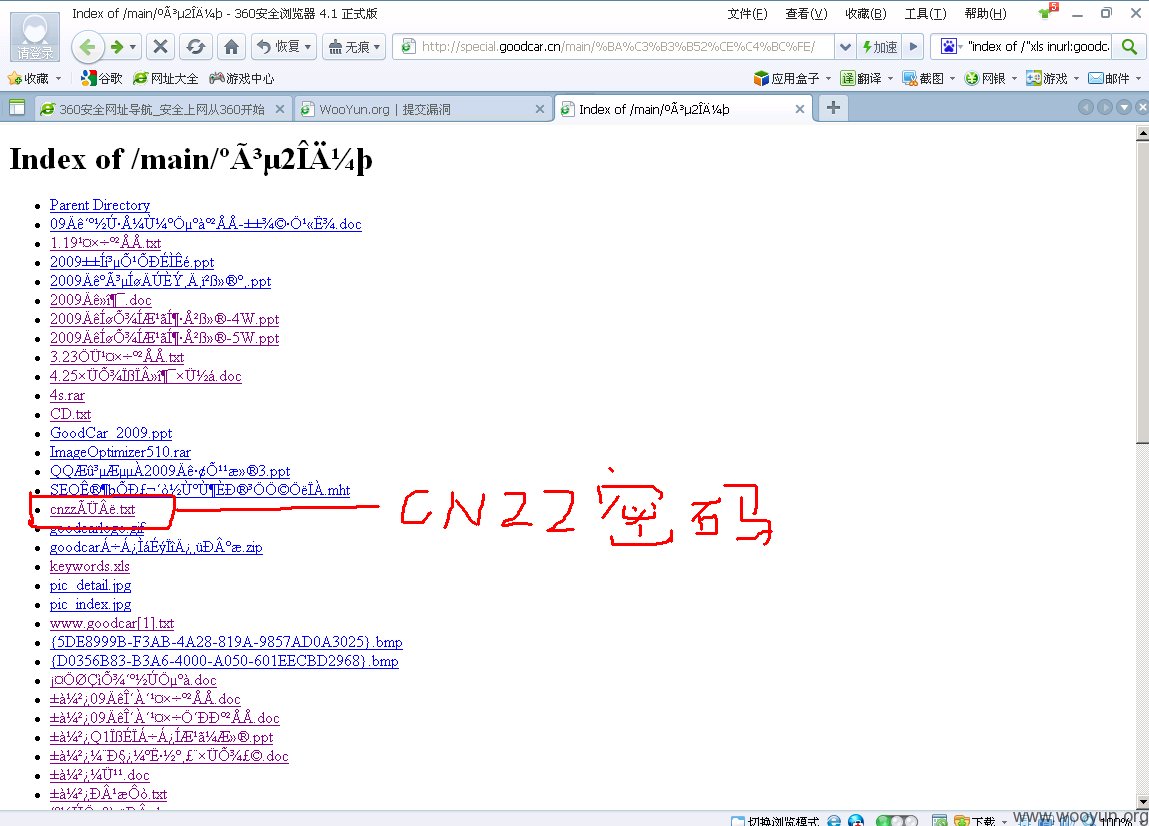Open the {5DE8999B-F3AB...} .bmp link
1149x826 pixels.
(x=226, y=644)
